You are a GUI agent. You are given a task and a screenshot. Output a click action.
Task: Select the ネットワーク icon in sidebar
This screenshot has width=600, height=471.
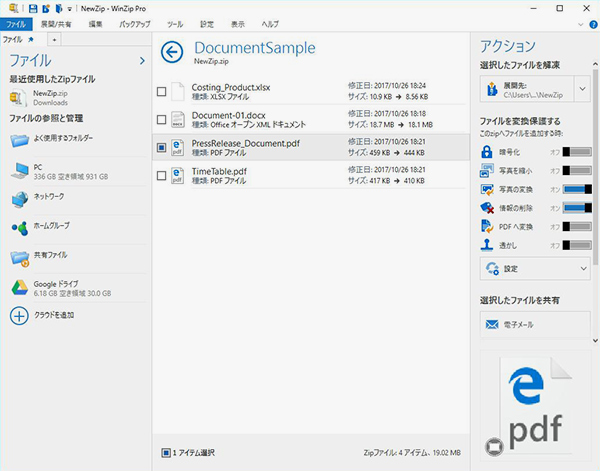point(20,198)
